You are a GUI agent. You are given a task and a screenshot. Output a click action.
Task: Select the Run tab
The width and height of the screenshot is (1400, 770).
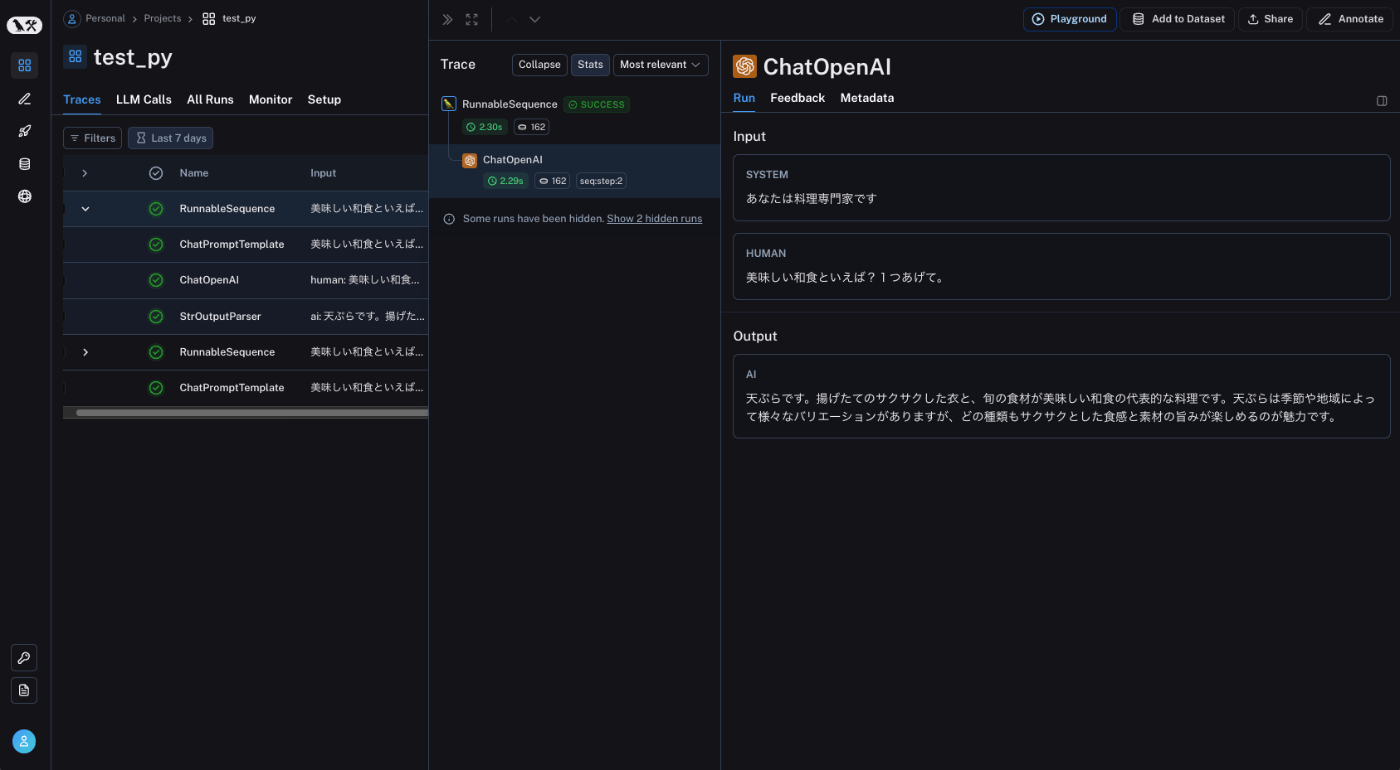(744, 98)
